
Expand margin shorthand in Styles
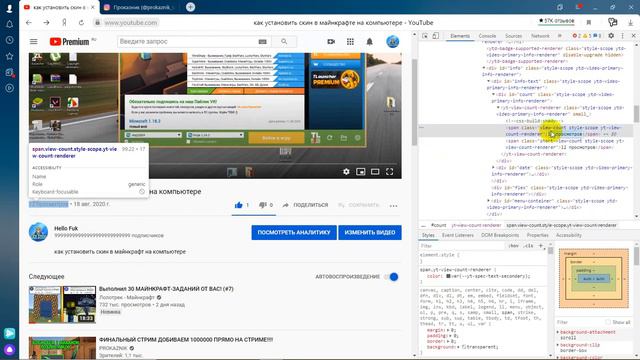pyautogui.click(x=449, y=330)
